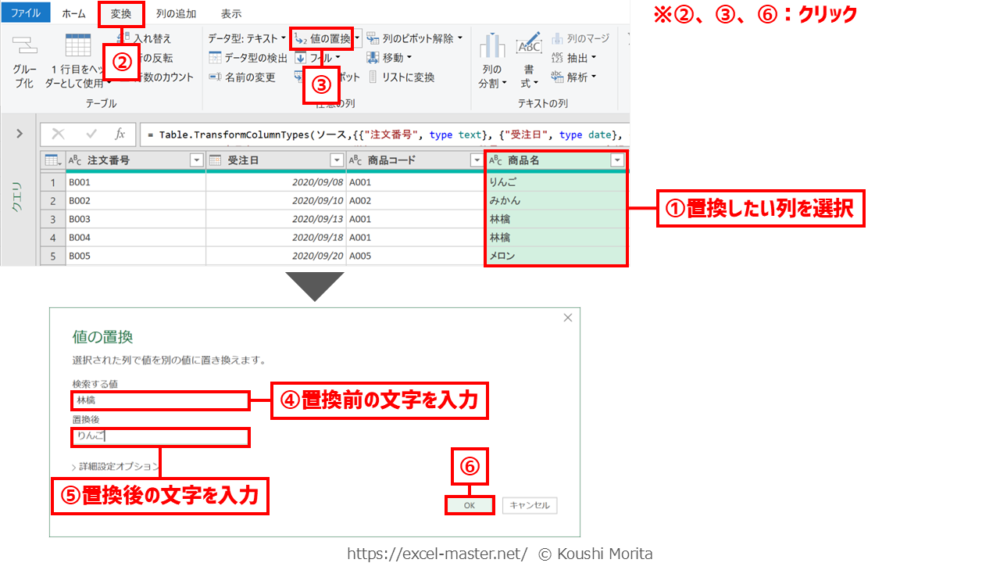Screen dimensions: 1000x563
Task: Expand 詳細設定オプション in the dialog
Action: click(117, 466)
